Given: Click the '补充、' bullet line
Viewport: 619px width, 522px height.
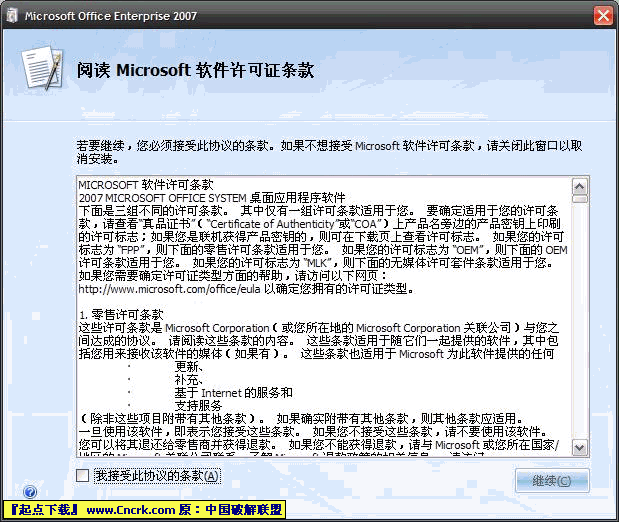Looking at the screenshot, I should tap(189, 379).
